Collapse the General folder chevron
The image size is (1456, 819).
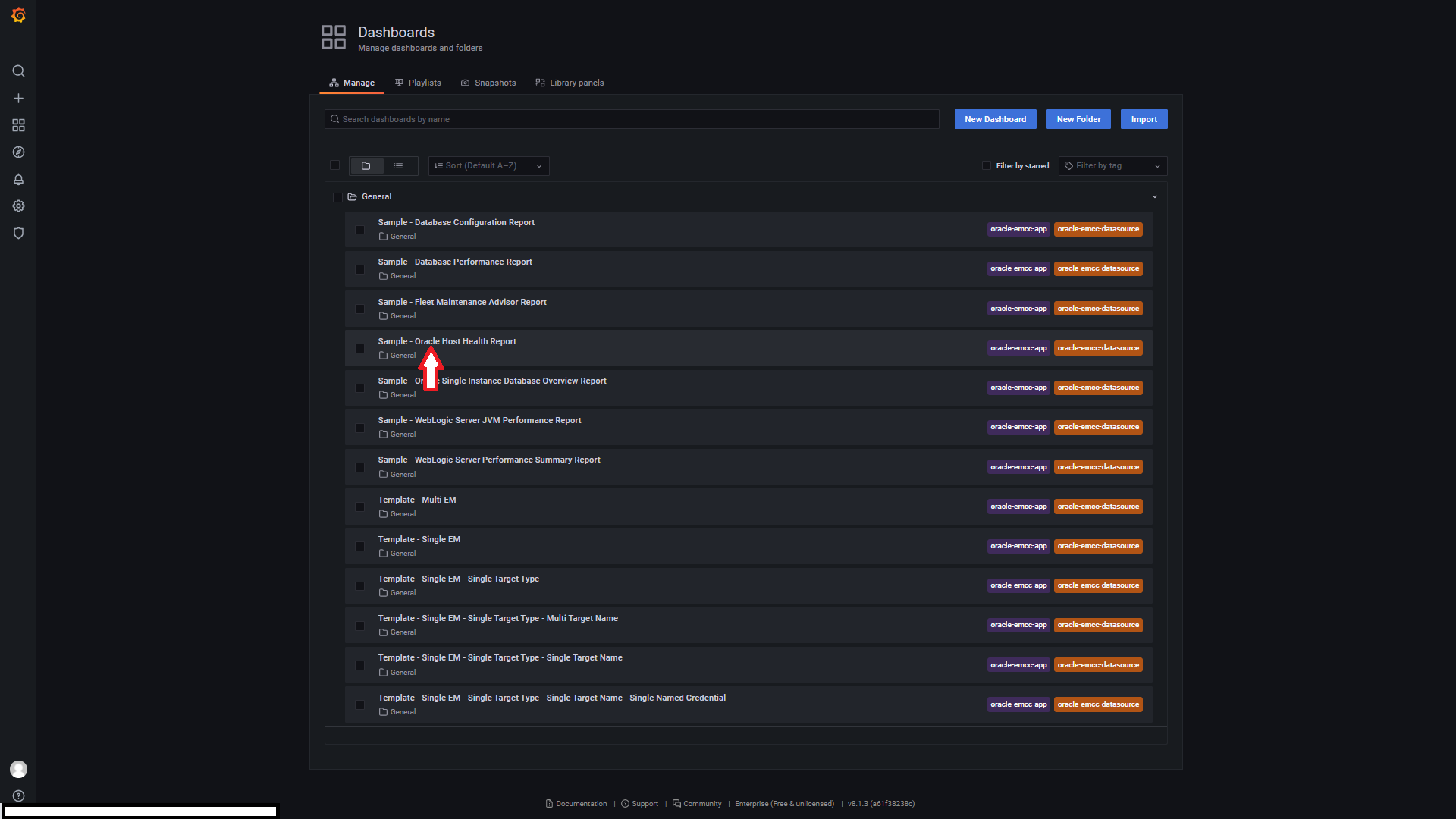coord(1154,197)
